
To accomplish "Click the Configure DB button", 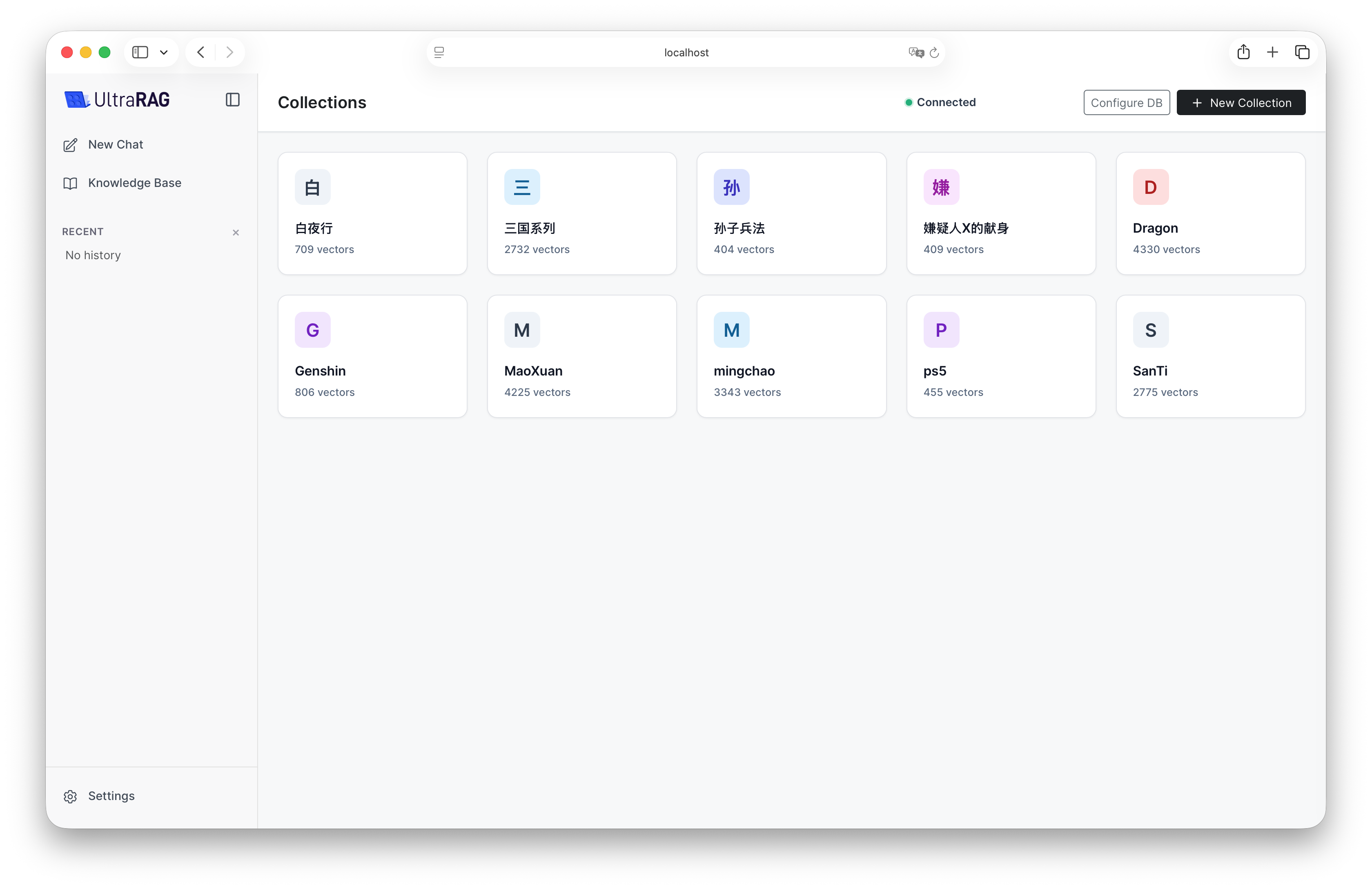I will click(1127, 102).
